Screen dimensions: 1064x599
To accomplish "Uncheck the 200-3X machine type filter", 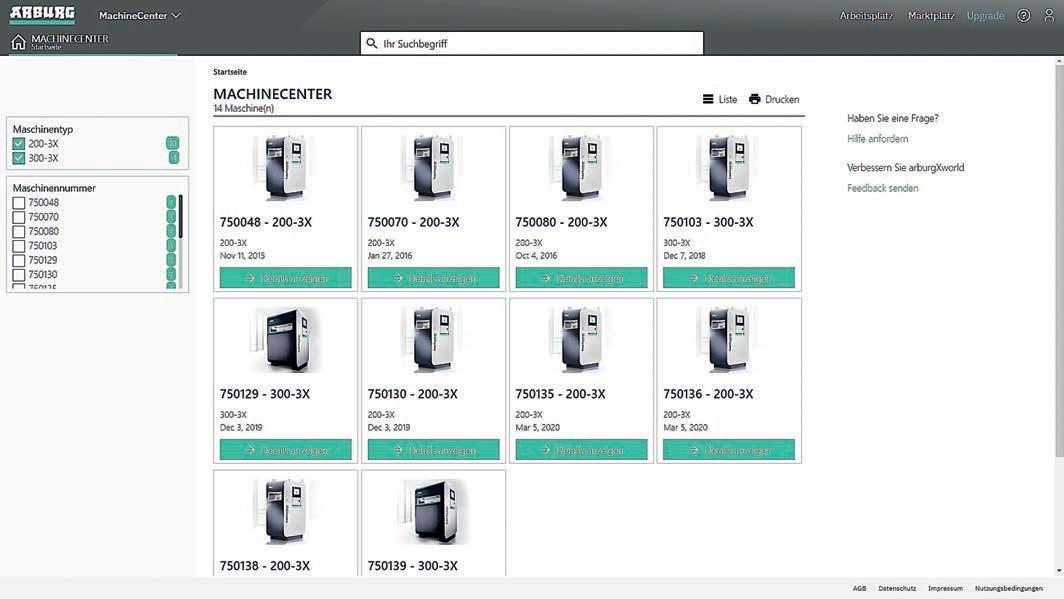I will click(18, 144).
